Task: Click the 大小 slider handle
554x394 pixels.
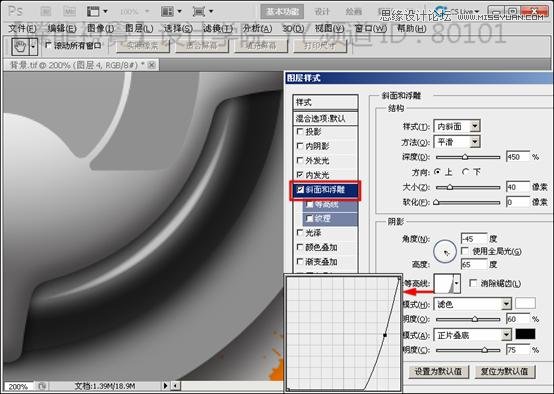Action: pyautogui.click(x=449, y=187)
